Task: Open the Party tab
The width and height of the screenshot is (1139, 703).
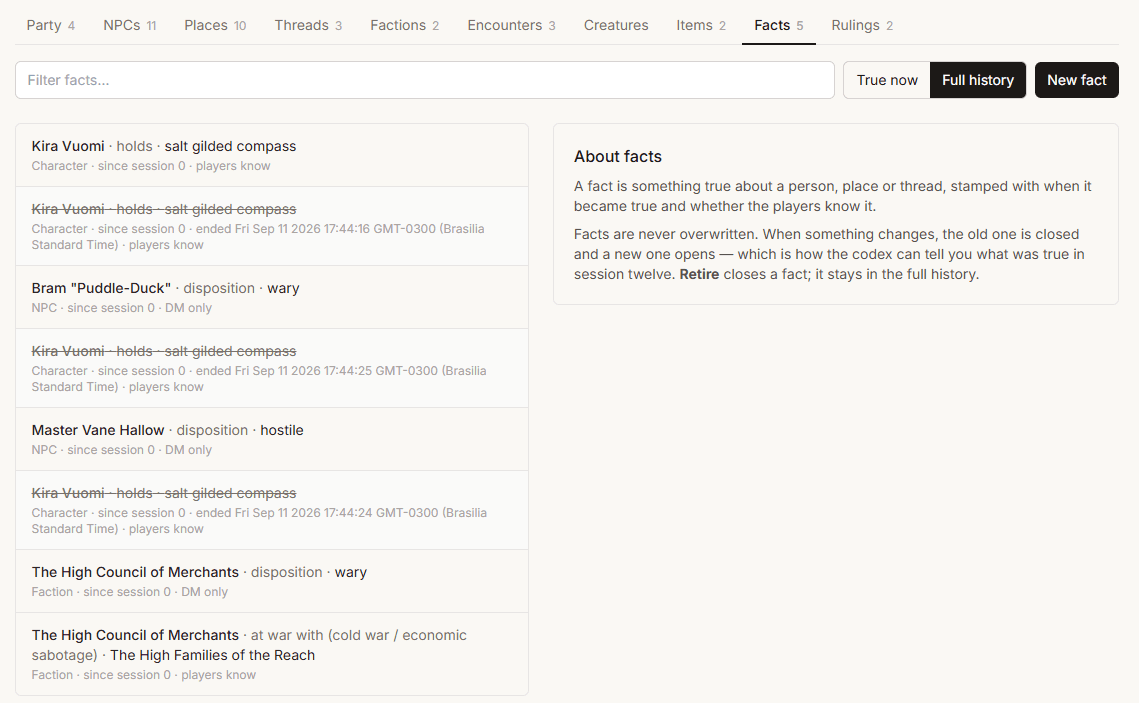Action: 51,25
